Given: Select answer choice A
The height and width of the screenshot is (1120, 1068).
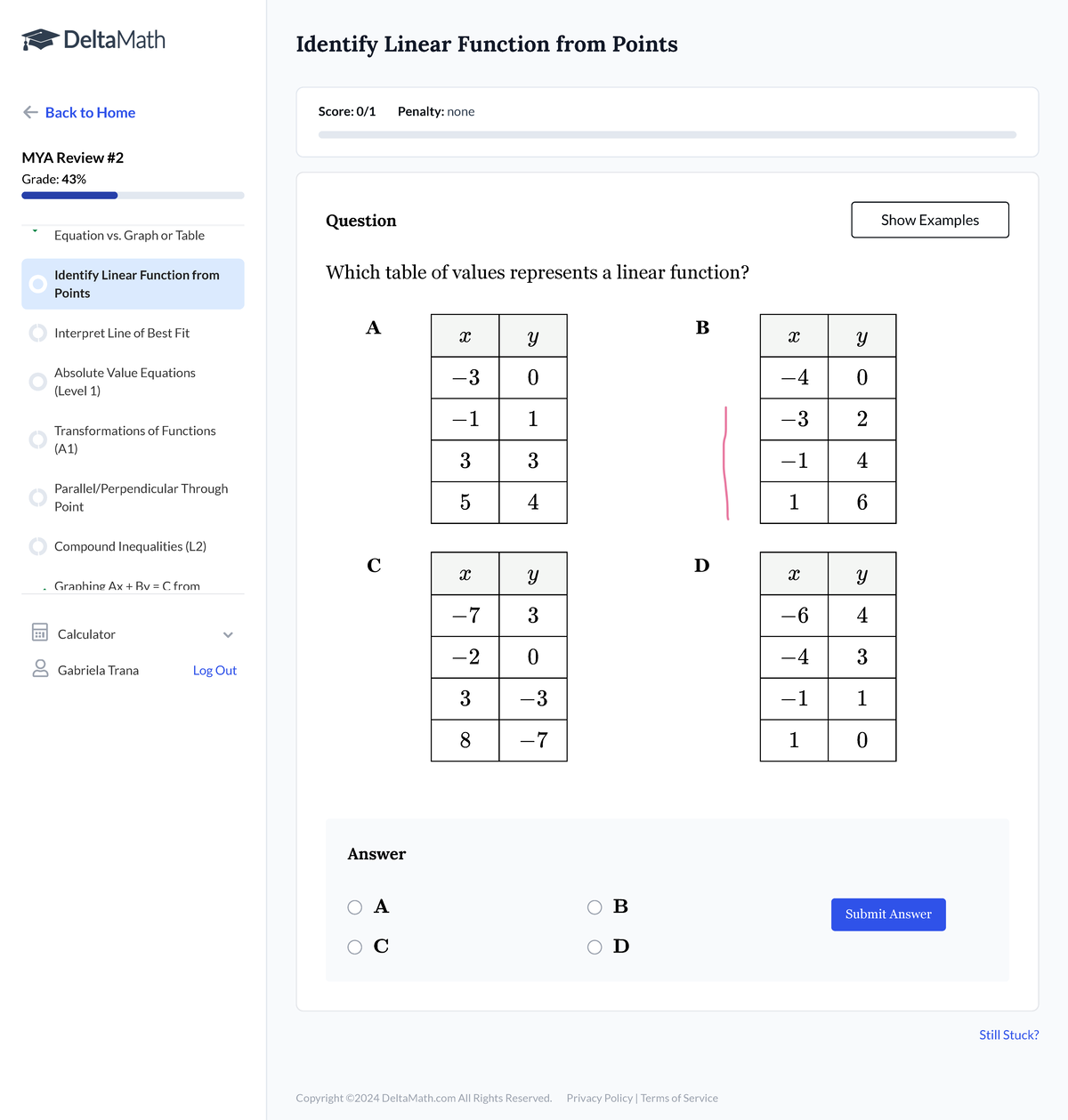Looking at the screenshot, I should (354, 906).
